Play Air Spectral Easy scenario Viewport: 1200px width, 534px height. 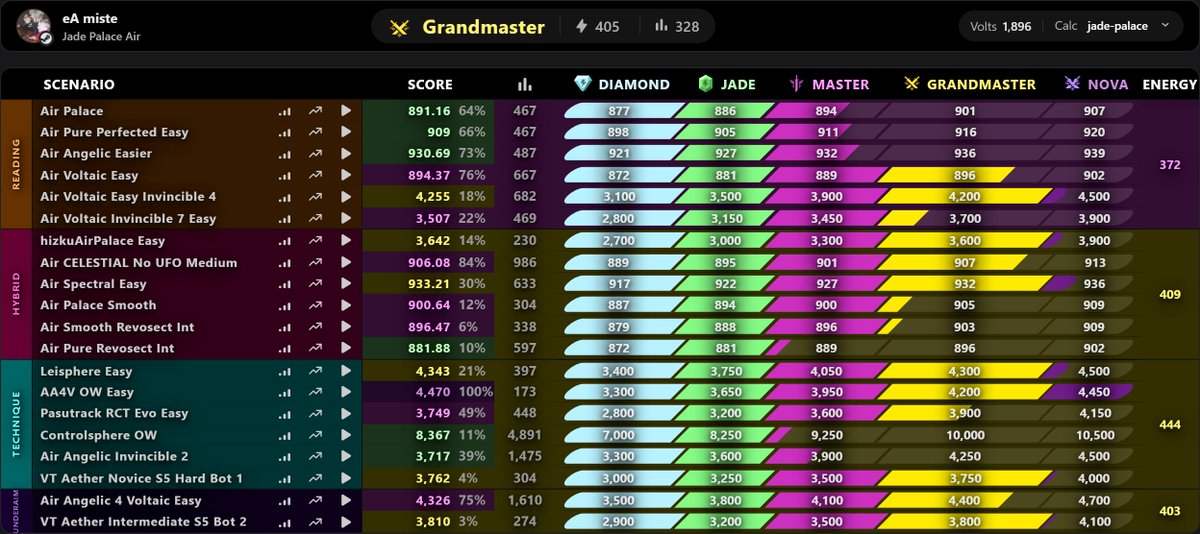click(x=346, y=284)
